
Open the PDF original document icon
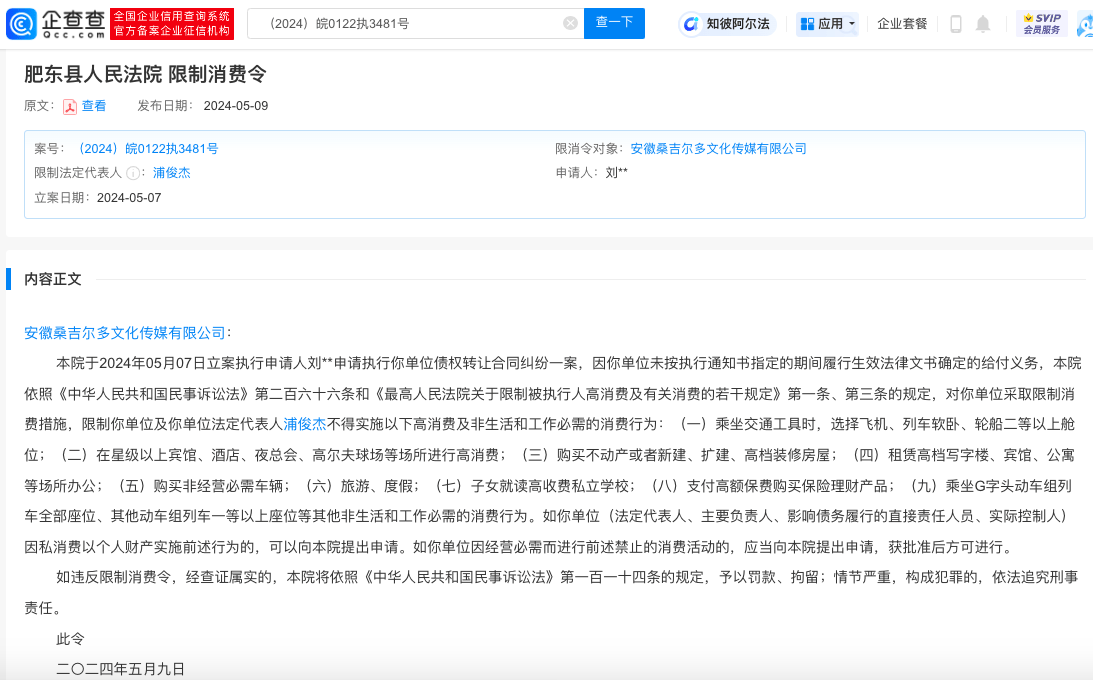pos(70,106)
